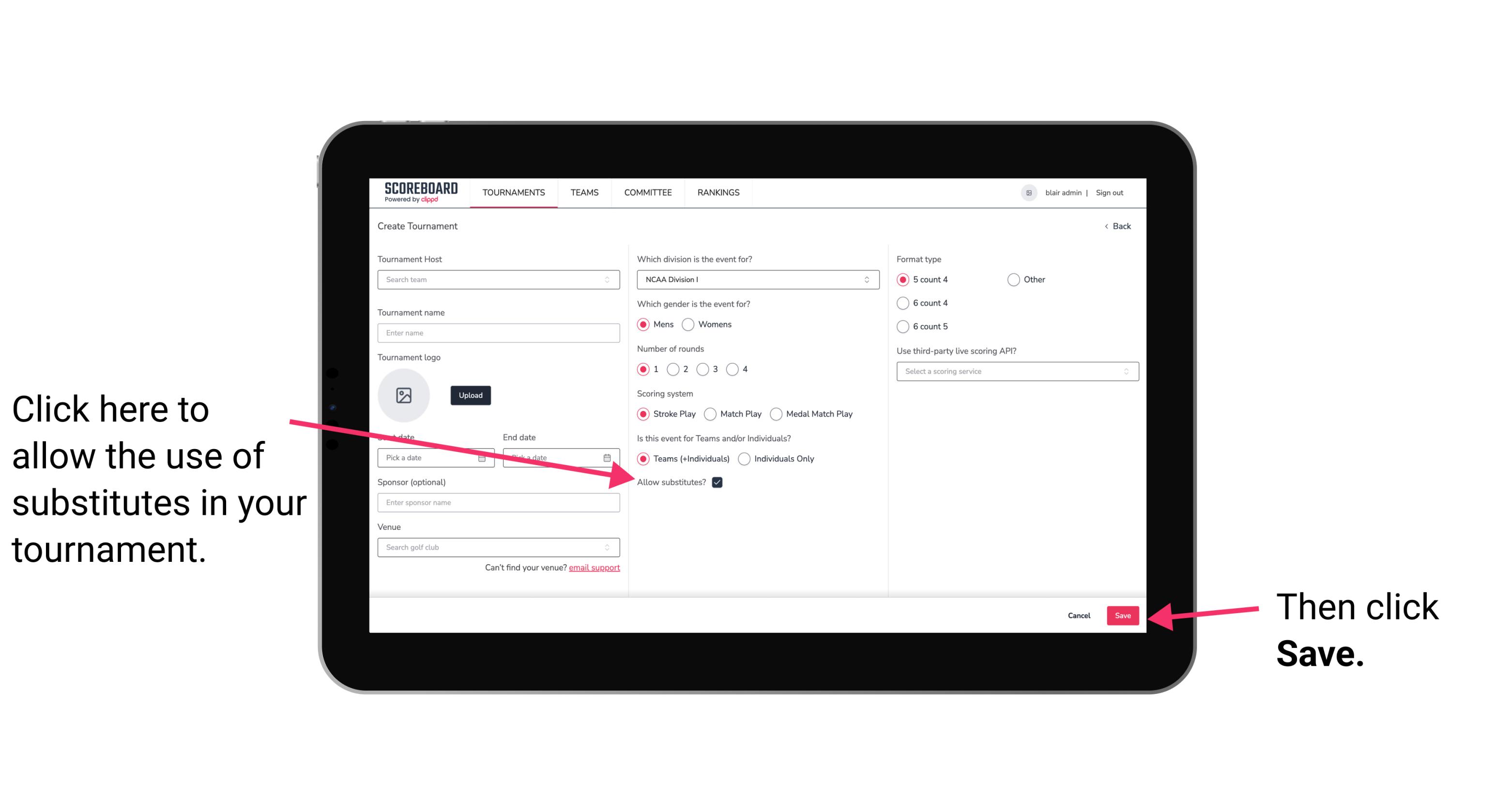Click the calendar icon for Start date
Image resolution: width=1510 pixels, height=812 pixels.
tap(485, 458)
